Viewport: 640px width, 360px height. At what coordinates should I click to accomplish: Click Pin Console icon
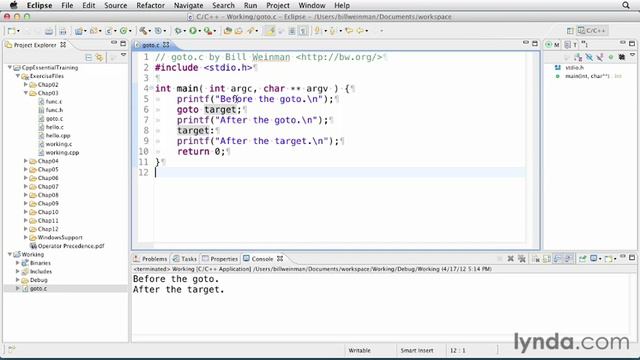tap(582, 259)
